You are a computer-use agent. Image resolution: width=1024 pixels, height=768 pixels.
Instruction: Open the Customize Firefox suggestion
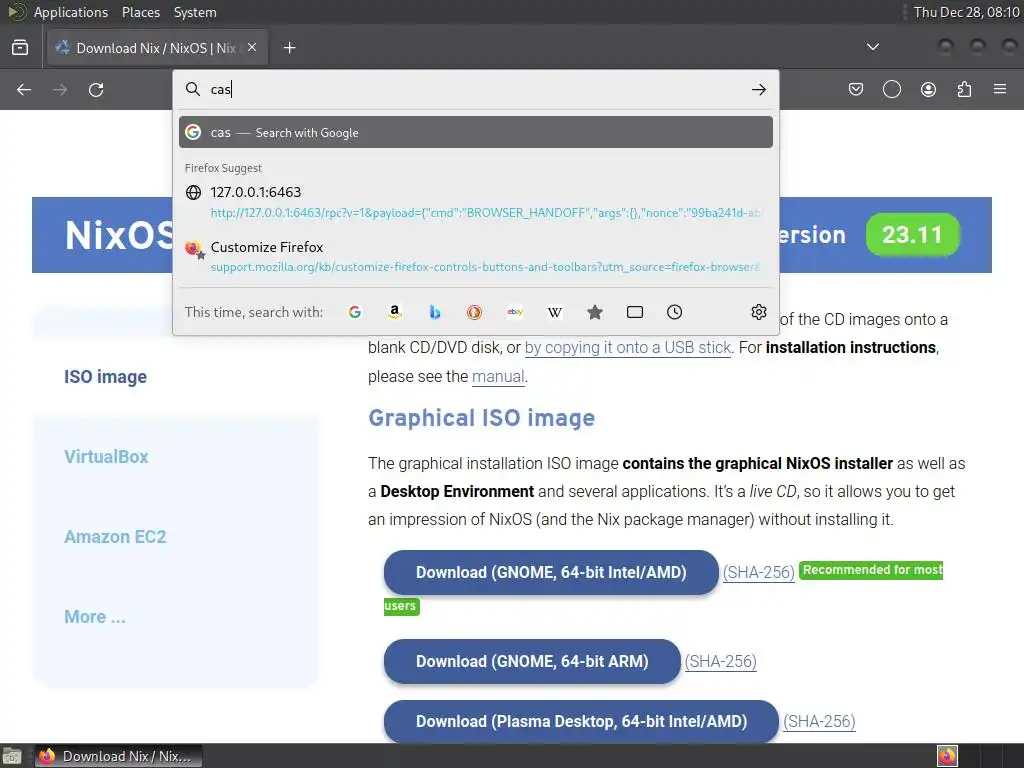tap(476, 257)
